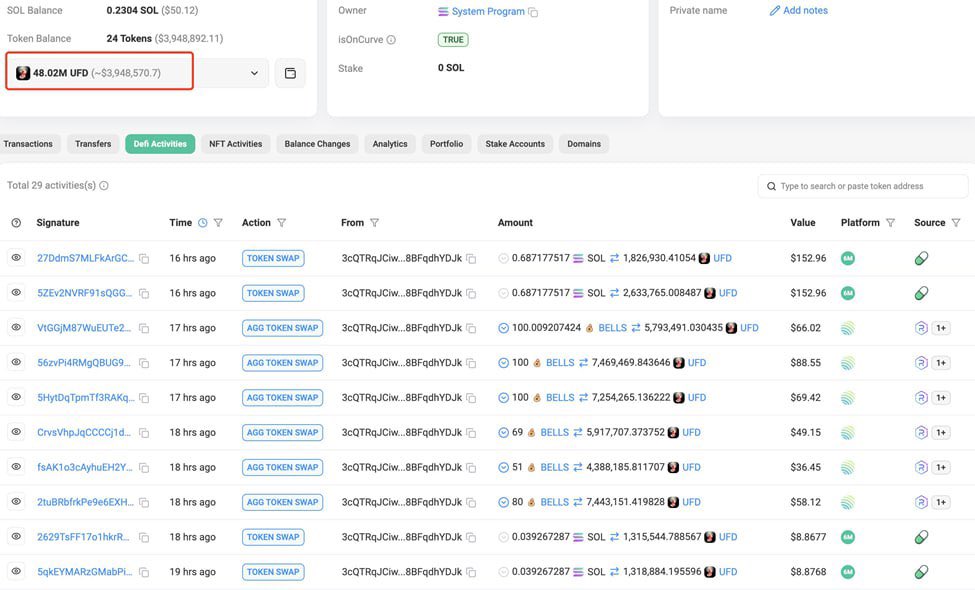Open the Time column filter

(218, 223)
